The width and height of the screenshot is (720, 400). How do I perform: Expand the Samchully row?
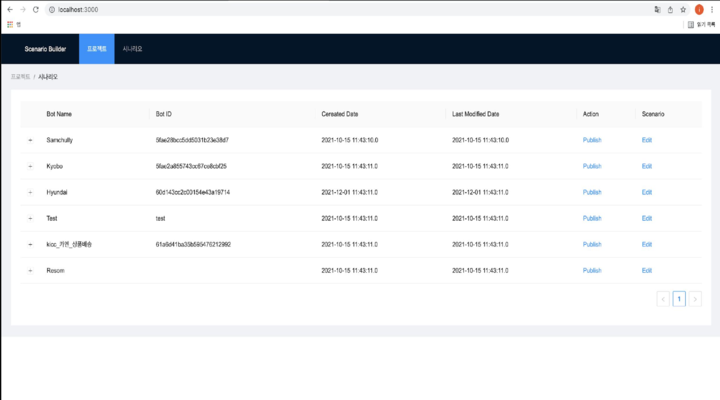[x=30, y=140]
